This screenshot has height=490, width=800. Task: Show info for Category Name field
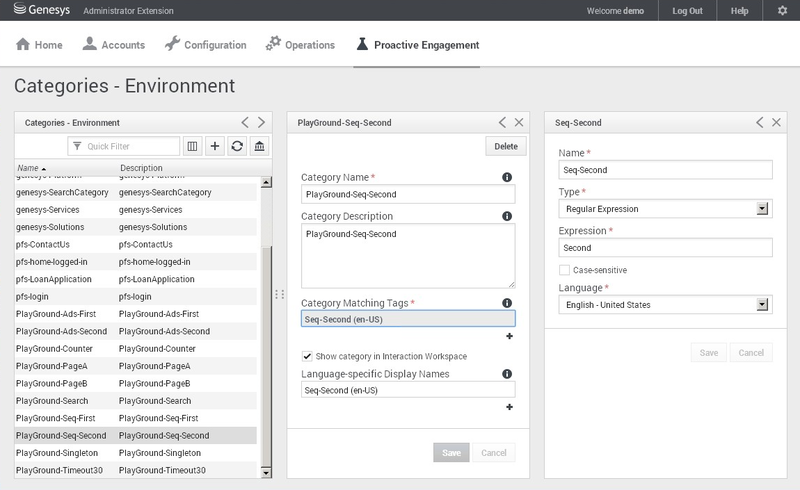[507, 177]
